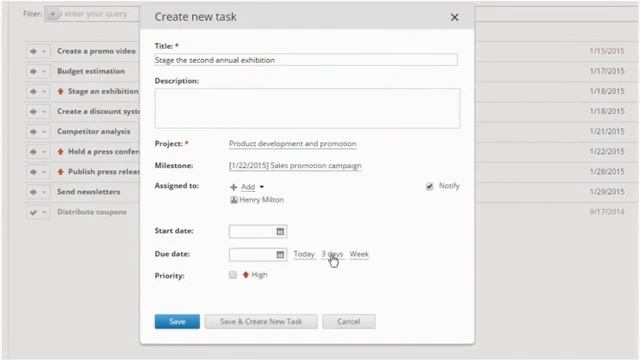Click the Cancel button

[349, 321]
